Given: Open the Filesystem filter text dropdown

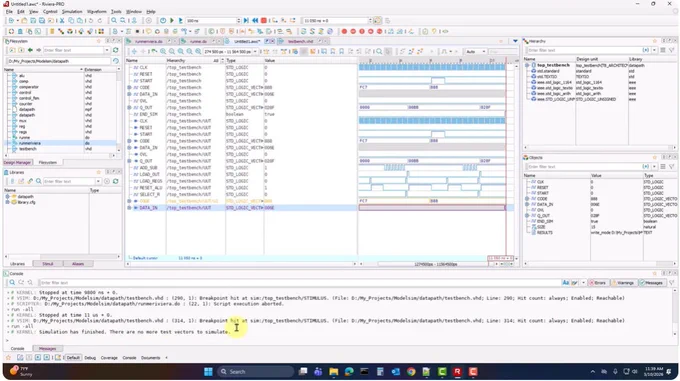Looking at the screenshot, I should pyautogui.click(x=107, y=50).
